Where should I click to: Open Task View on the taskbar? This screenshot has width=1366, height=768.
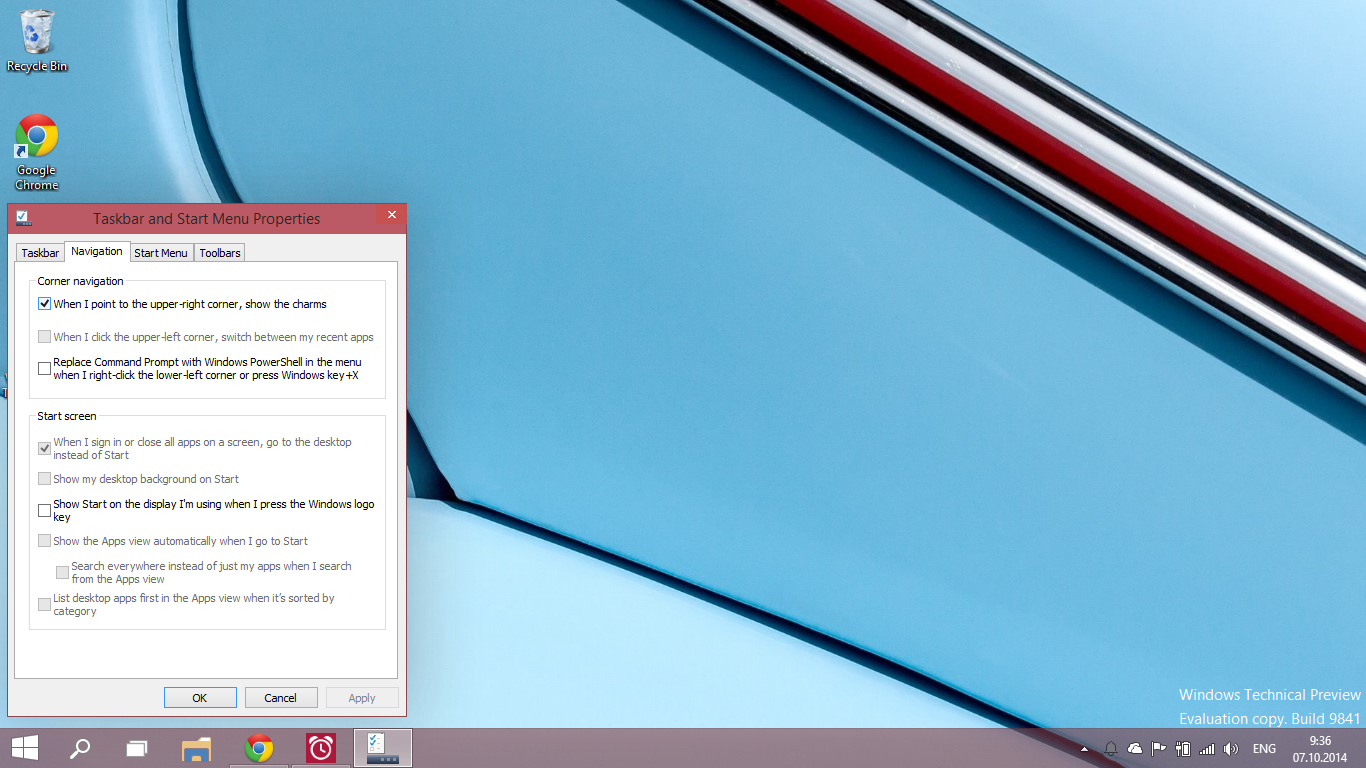[137, 748]
